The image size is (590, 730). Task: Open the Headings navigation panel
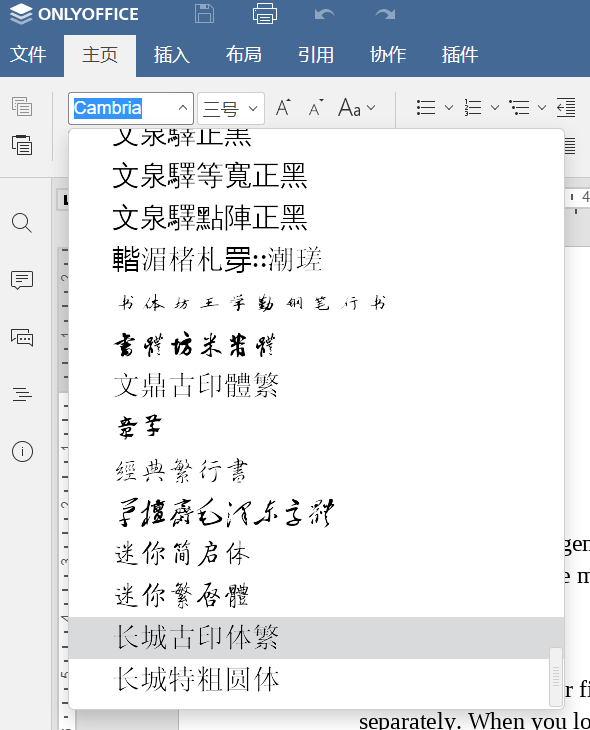click(x=22, y=394)
